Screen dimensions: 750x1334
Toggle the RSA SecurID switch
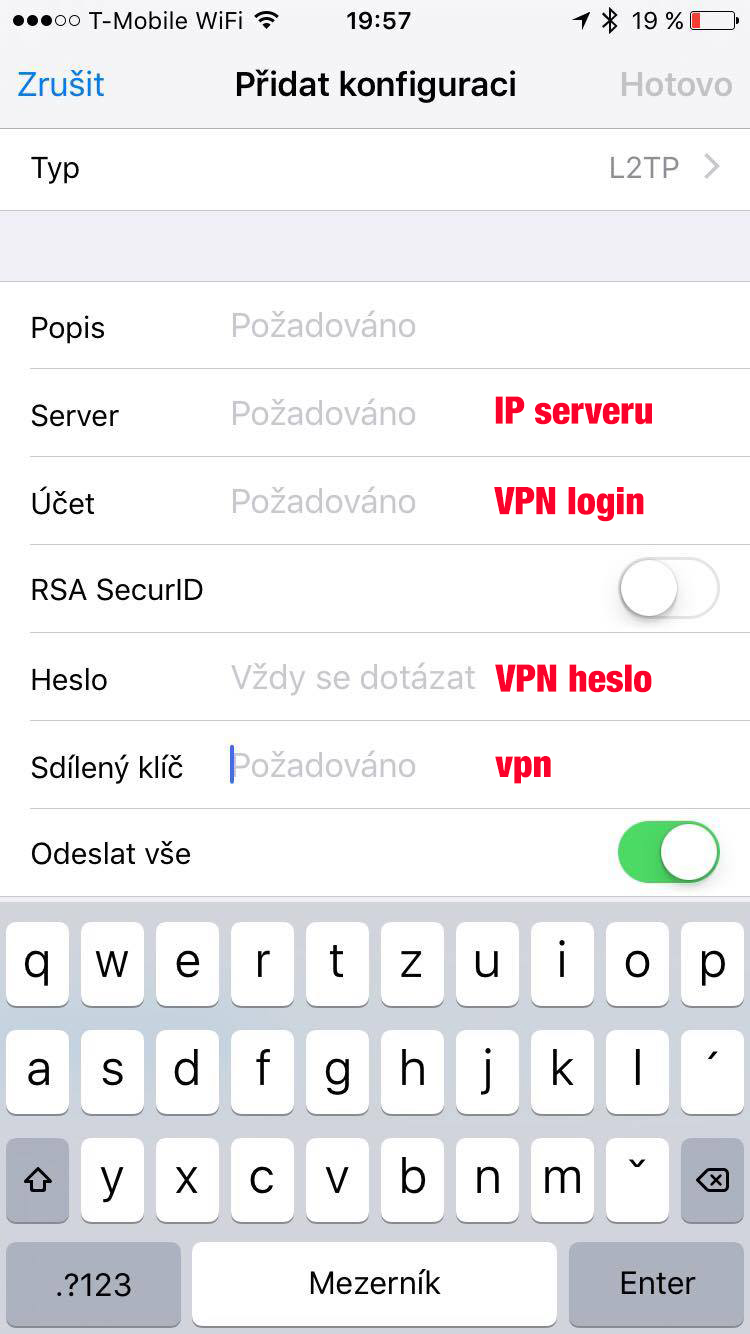[x=669, y=588]
